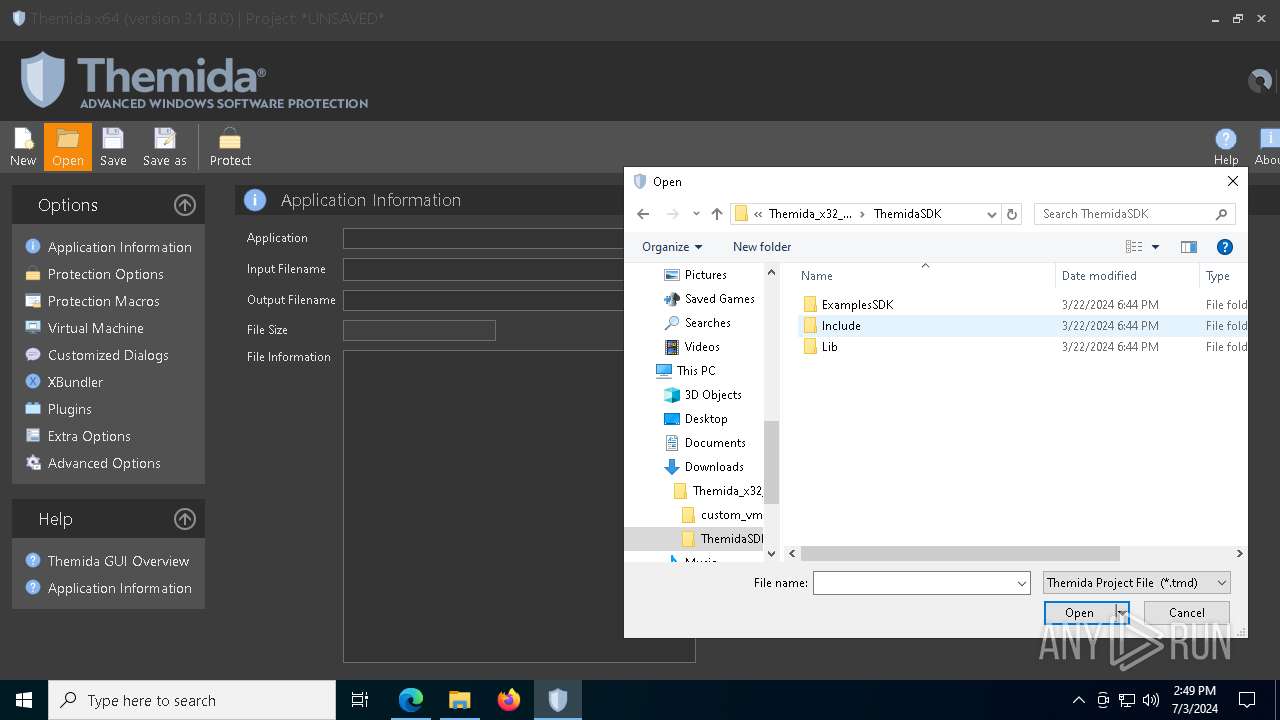The image size is (1280, 720).
Task: Open Task View from taskbar
Action: point(360,700)
